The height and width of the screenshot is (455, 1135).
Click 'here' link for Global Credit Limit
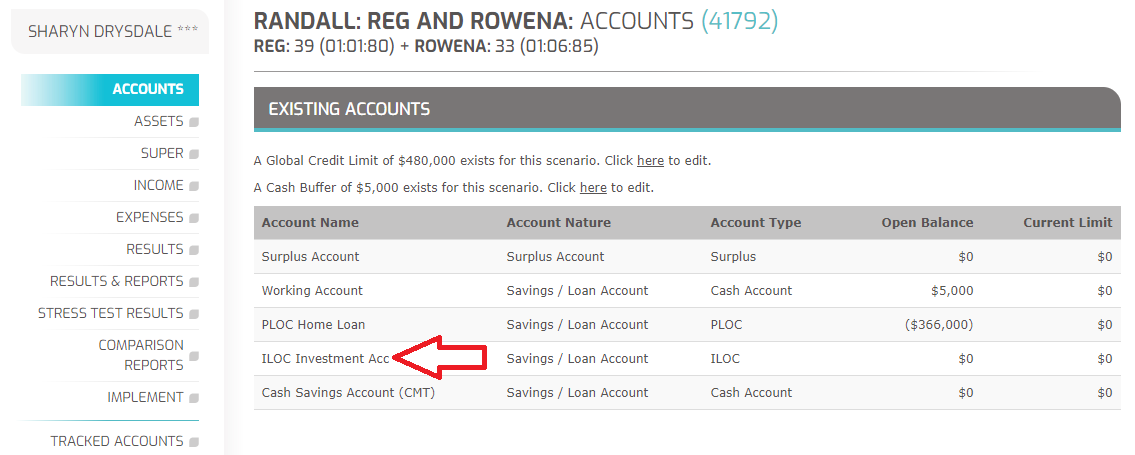650,160
